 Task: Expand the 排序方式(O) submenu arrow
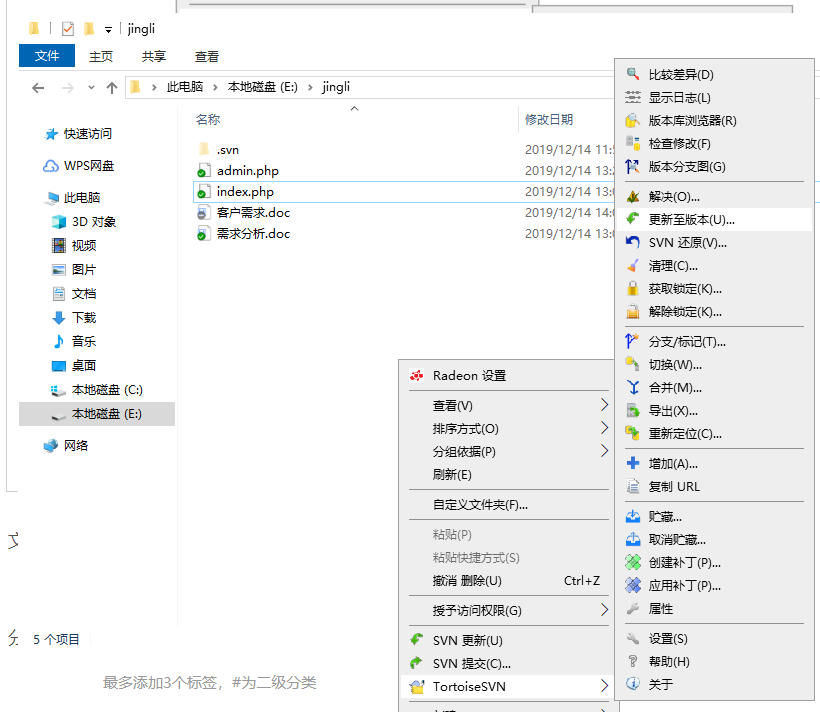point(605,428)
